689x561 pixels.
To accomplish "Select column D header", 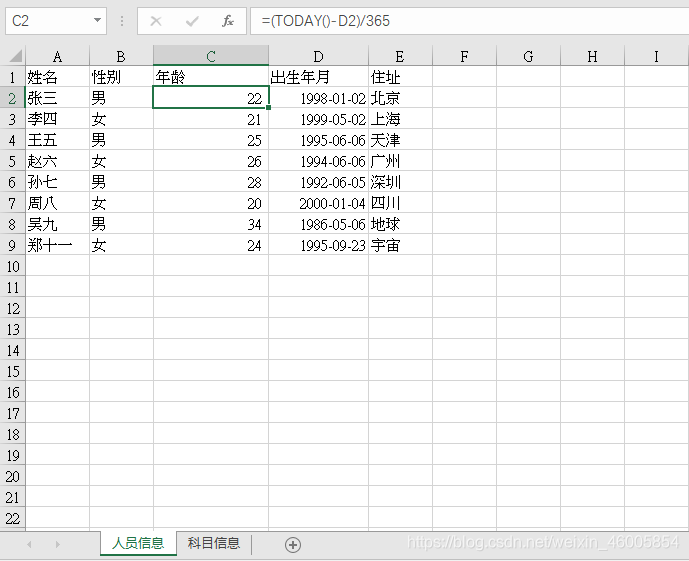I will 319,56.
